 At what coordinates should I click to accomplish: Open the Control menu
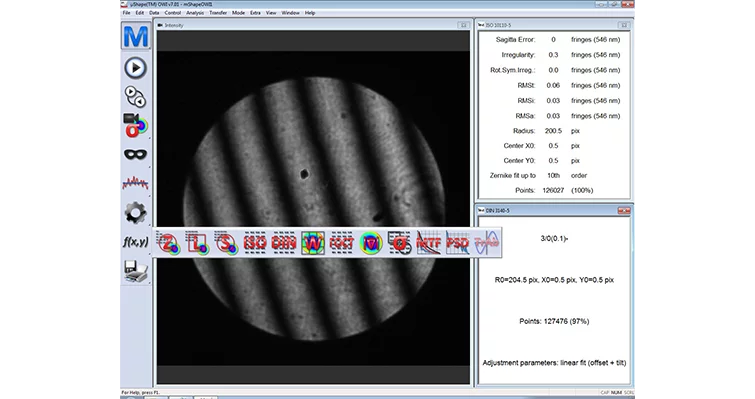click(x=172, y=13)
